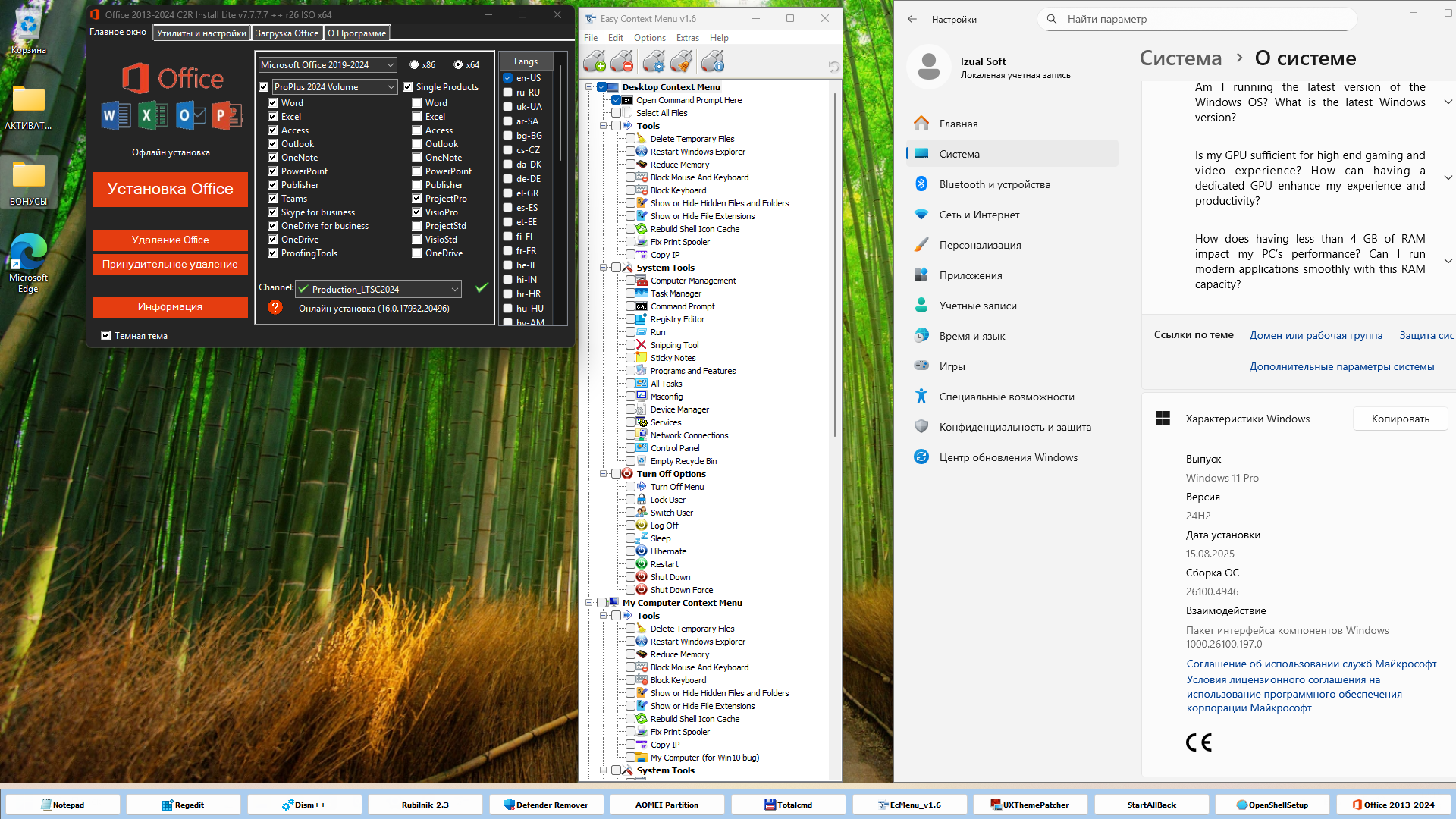
Task: Click the mouse-with-broom context menu cleaner icon
Action: point(681,61)
